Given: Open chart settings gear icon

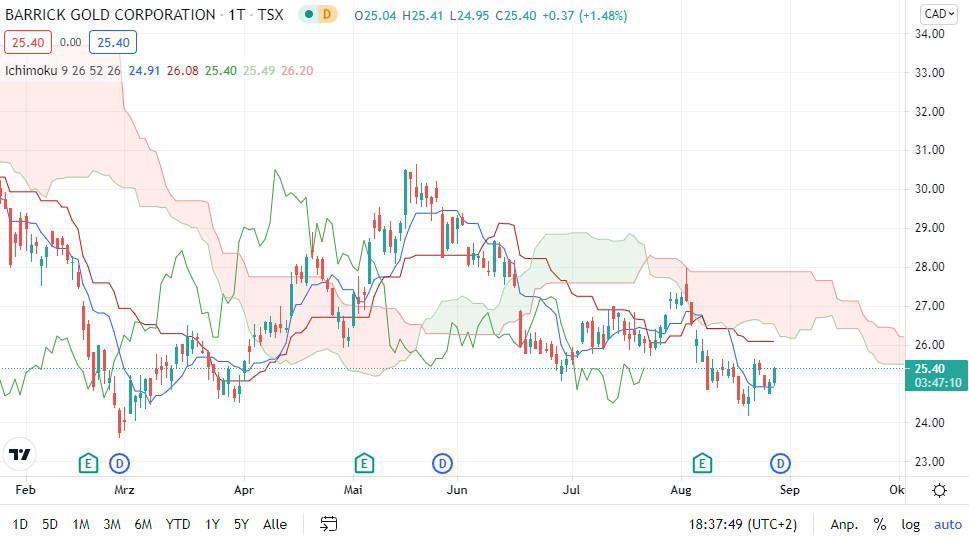Looking at the screenshot, I should coord(939,491).
